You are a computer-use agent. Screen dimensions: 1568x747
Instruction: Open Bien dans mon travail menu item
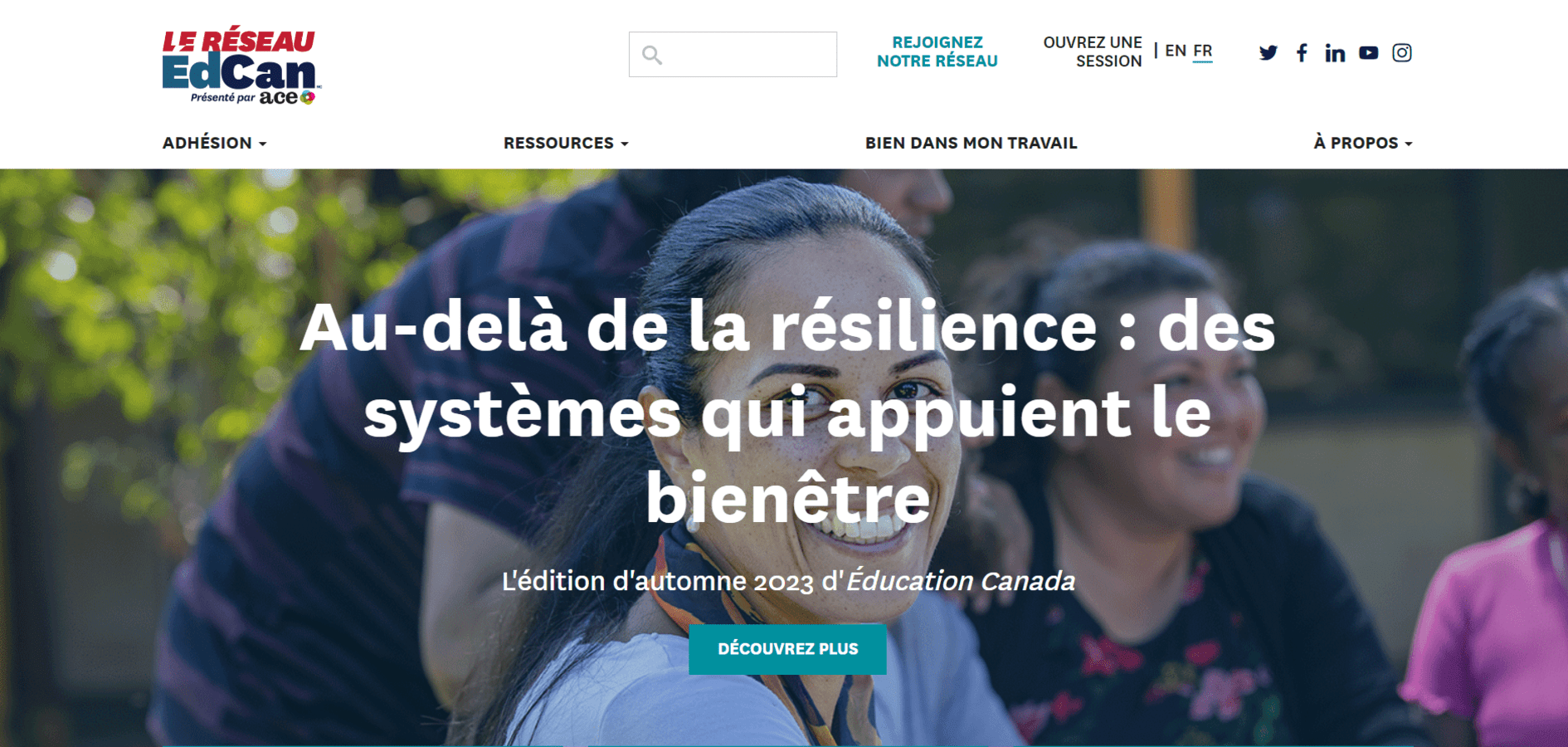(x=971, y=143)
